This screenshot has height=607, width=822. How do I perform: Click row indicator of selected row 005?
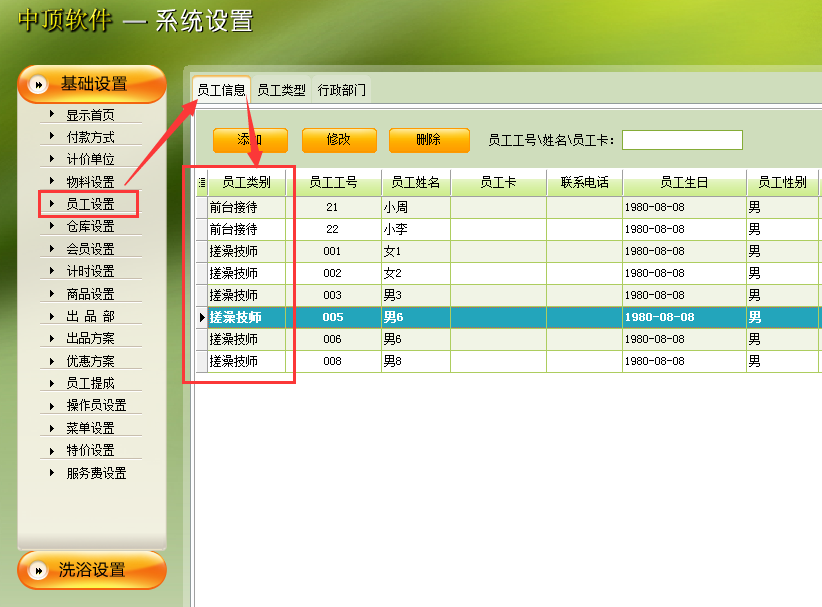[202, 318]
